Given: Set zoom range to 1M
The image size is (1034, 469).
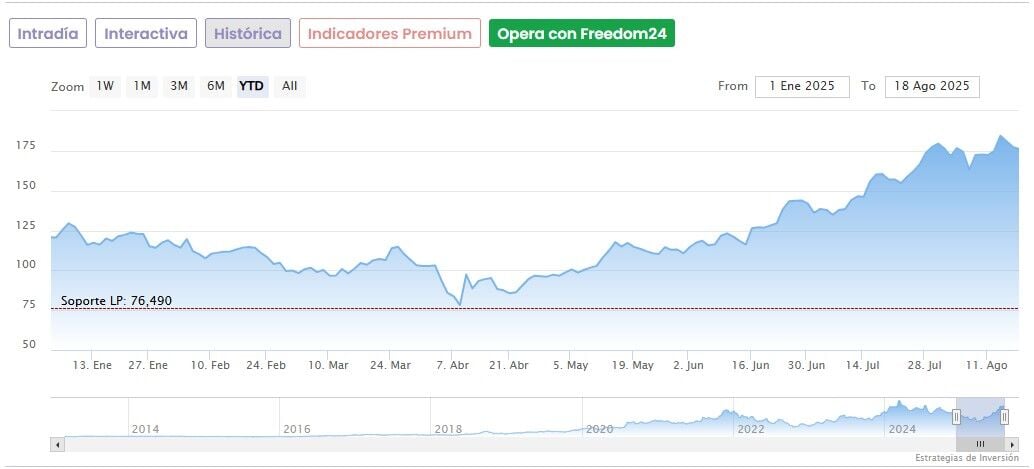Looking at the screenshot, I should (x=142, y=86).
